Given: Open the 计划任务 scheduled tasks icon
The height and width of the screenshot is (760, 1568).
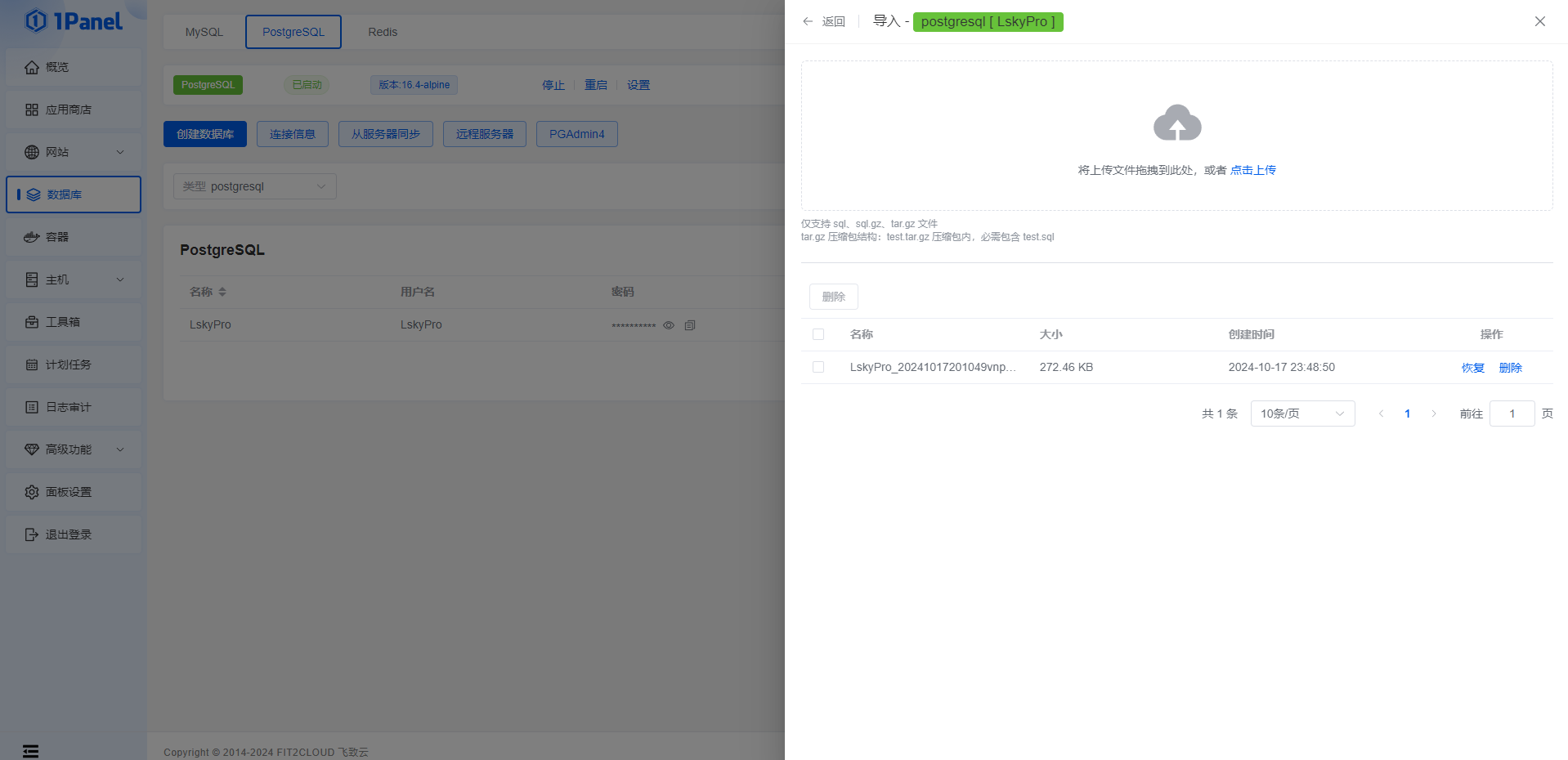Looking at the screenshot, I should [x=32, y=364].
